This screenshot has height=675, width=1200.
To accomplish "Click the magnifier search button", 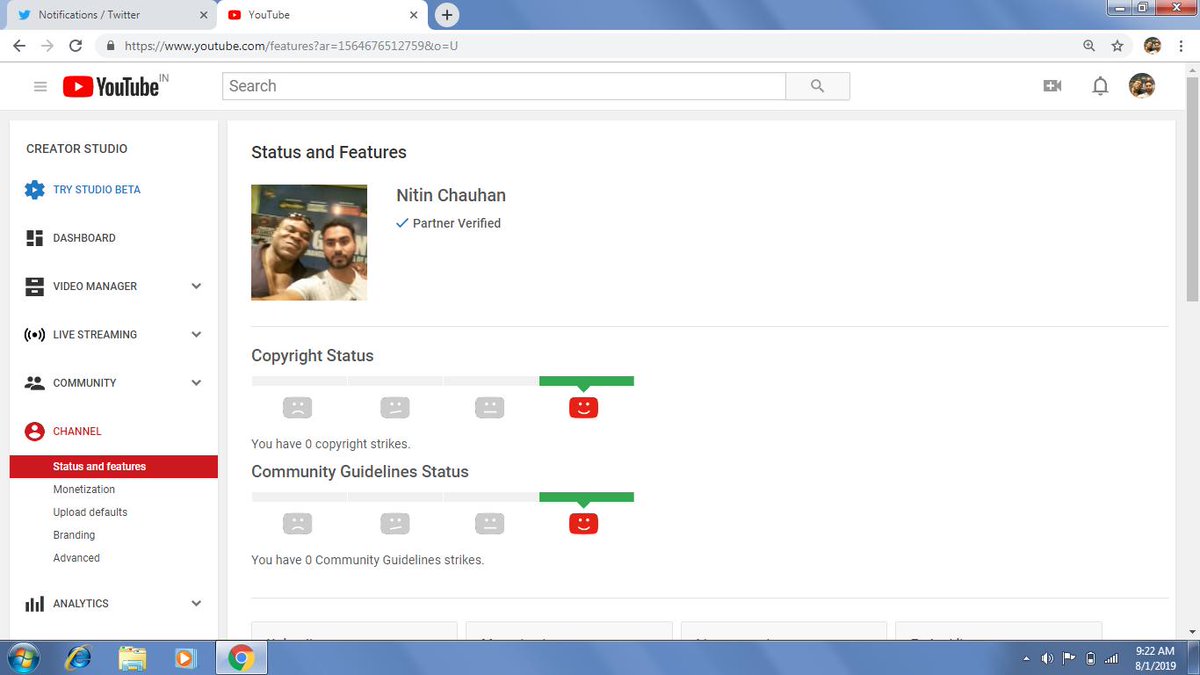I will 818,86.
